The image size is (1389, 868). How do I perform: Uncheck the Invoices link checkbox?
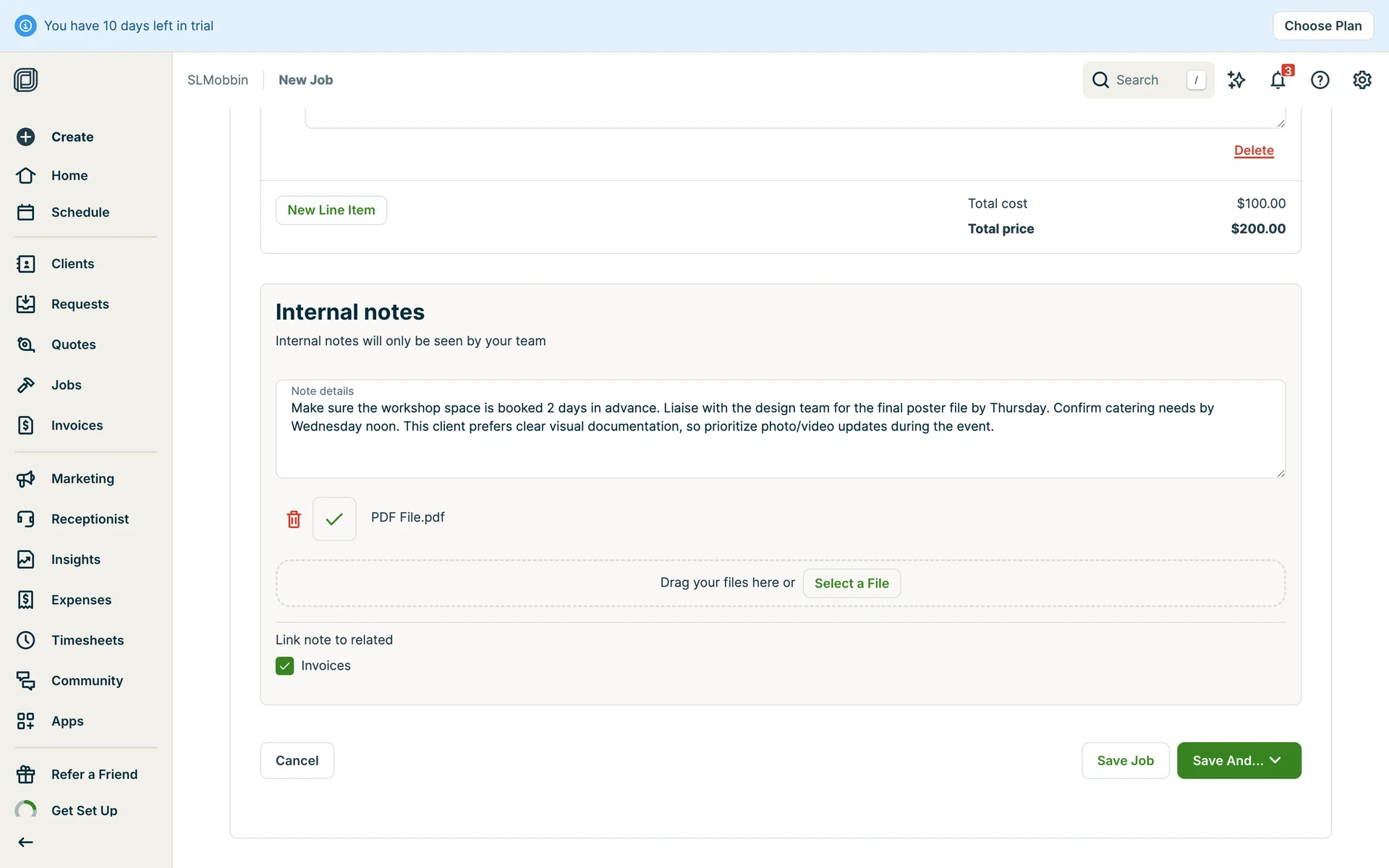coord(285,665)
